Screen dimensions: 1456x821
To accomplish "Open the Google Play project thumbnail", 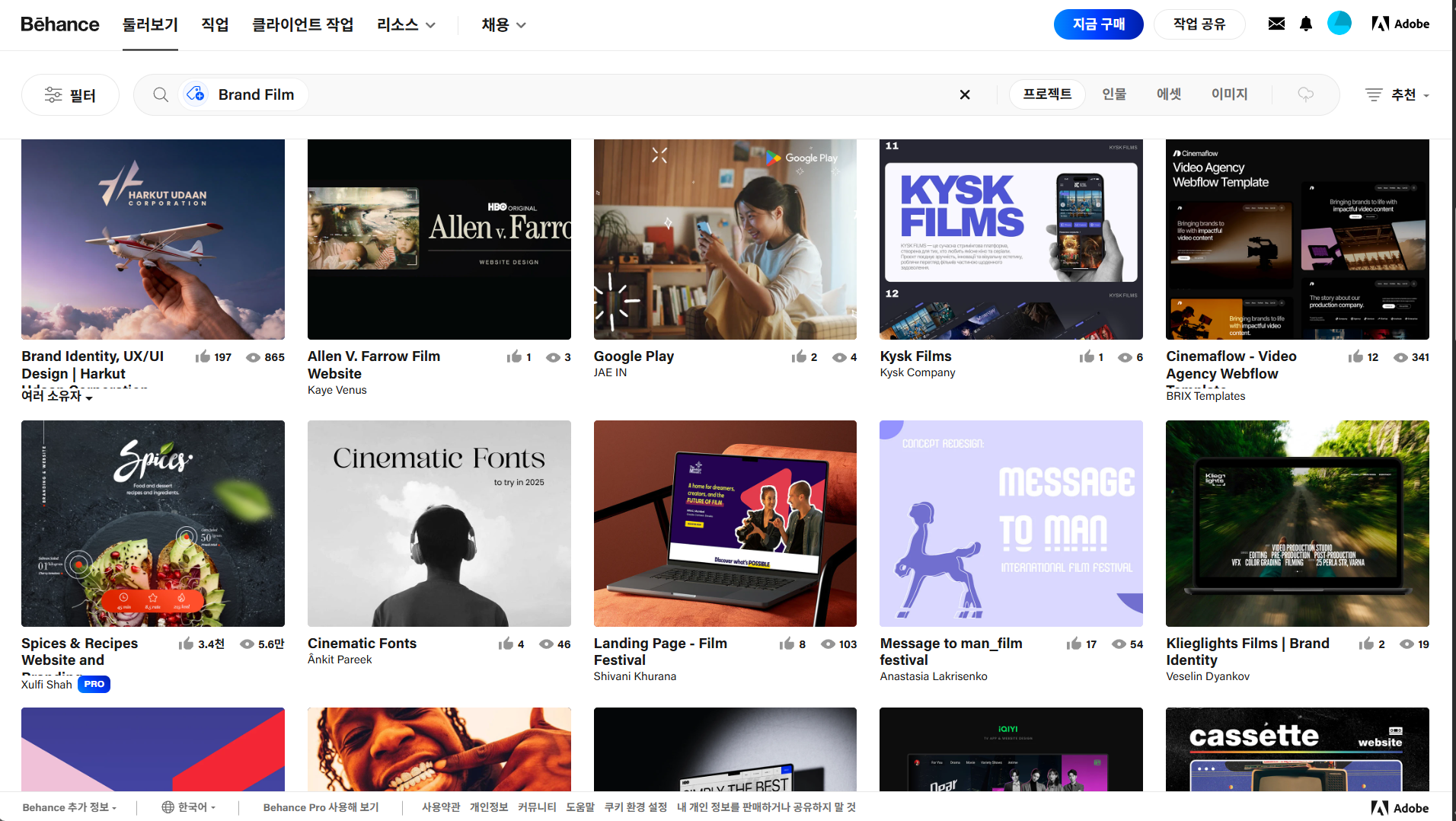I will tap(725, 239).
